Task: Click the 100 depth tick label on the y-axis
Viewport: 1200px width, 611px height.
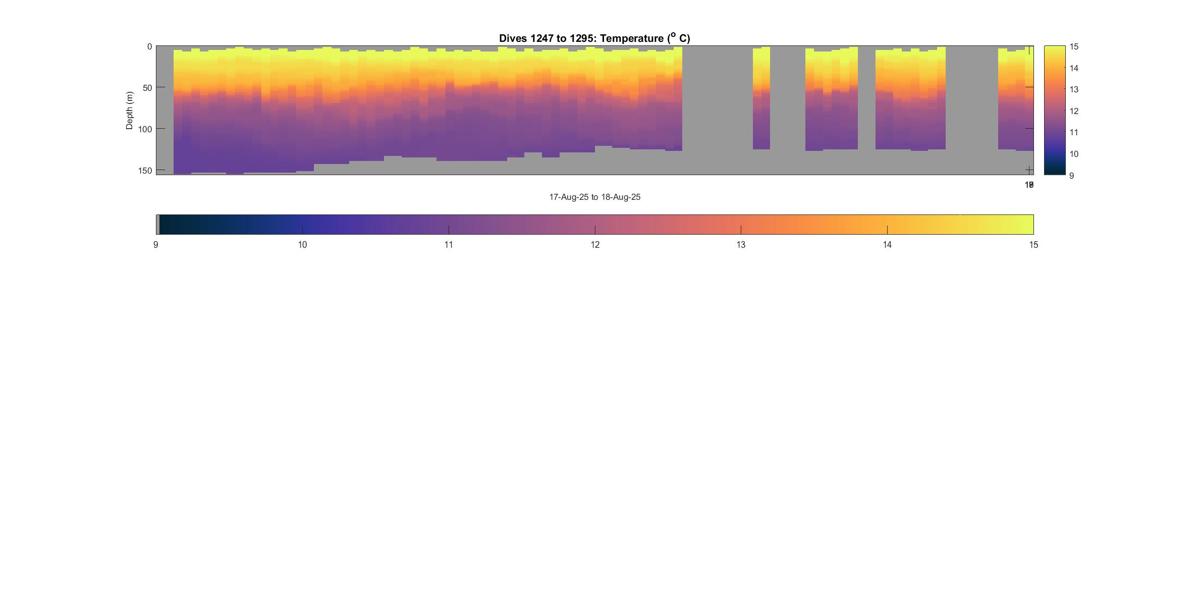Action: [x=145, y=129]
